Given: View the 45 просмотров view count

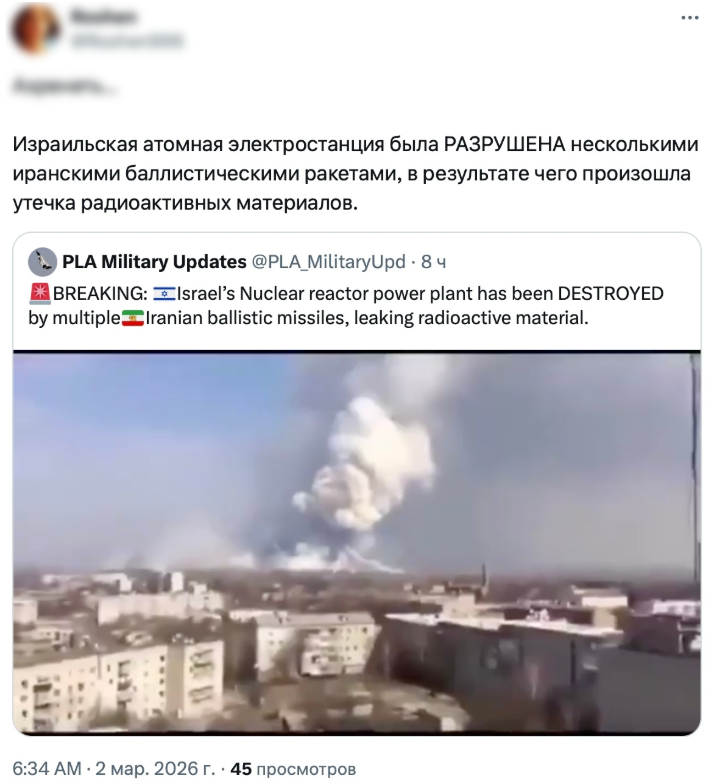Looking at the screenshot, I should coord(293,769).
